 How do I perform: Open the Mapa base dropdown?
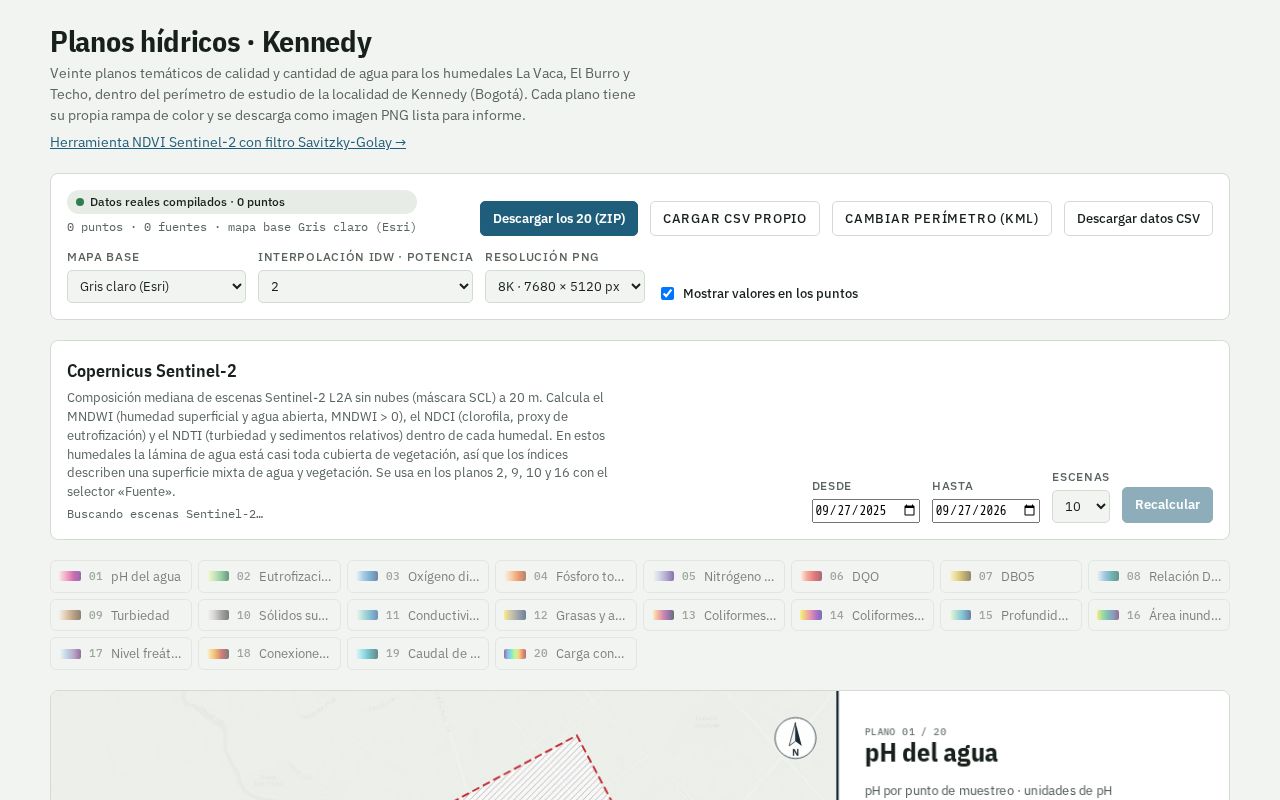point(156,286)
